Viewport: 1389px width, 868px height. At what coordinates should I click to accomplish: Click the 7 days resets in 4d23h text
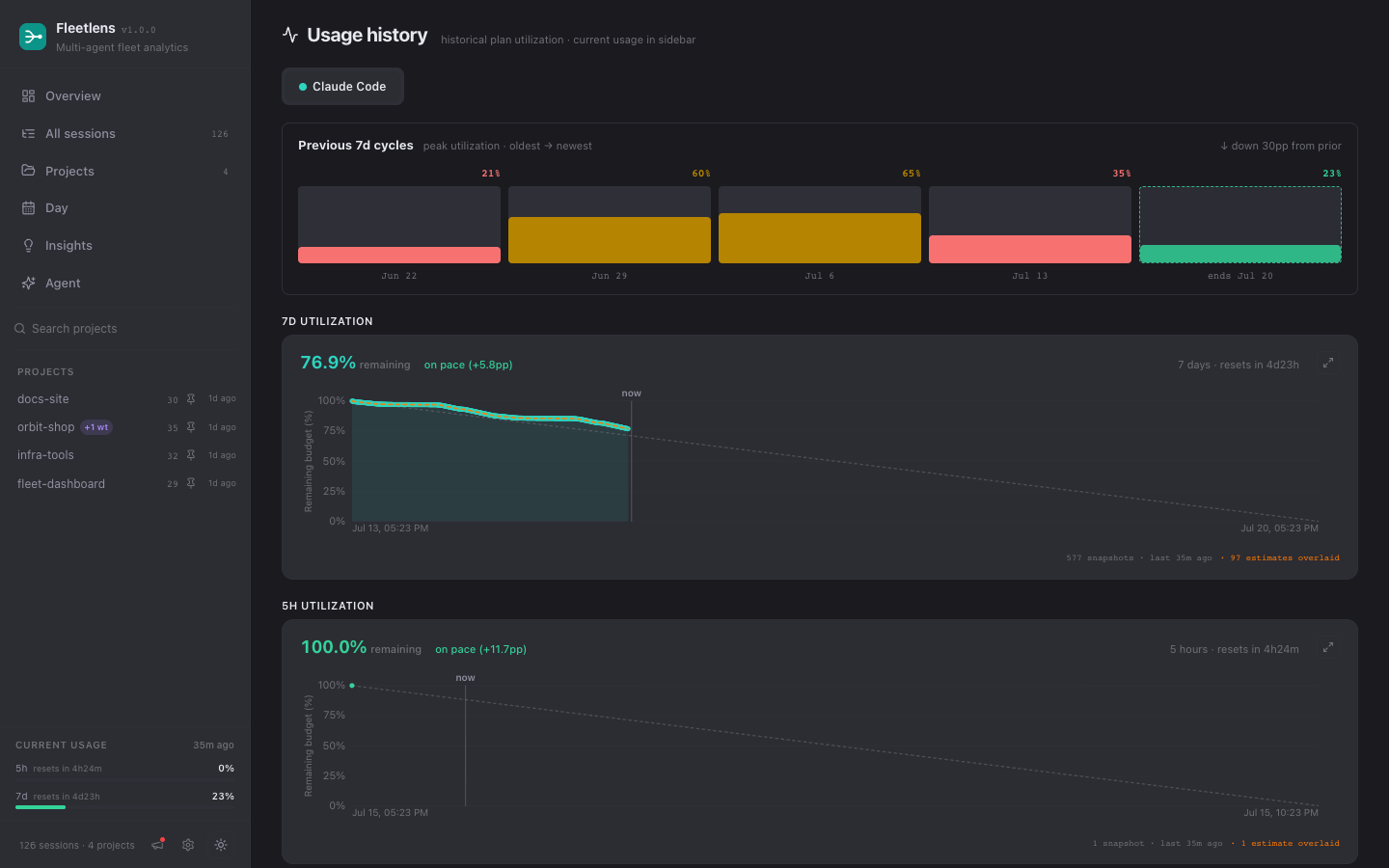[x=1239, y=366]
